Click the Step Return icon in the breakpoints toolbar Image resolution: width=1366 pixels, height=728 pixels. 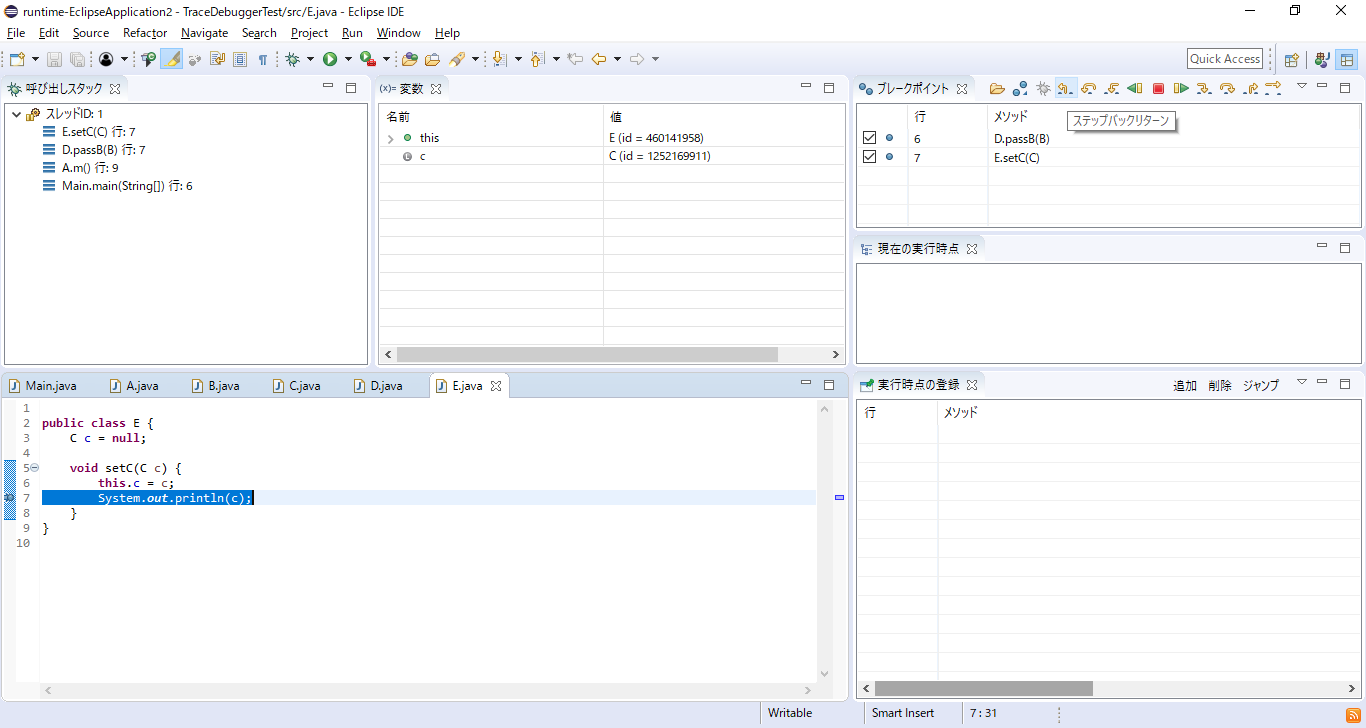coord(1250,89)
